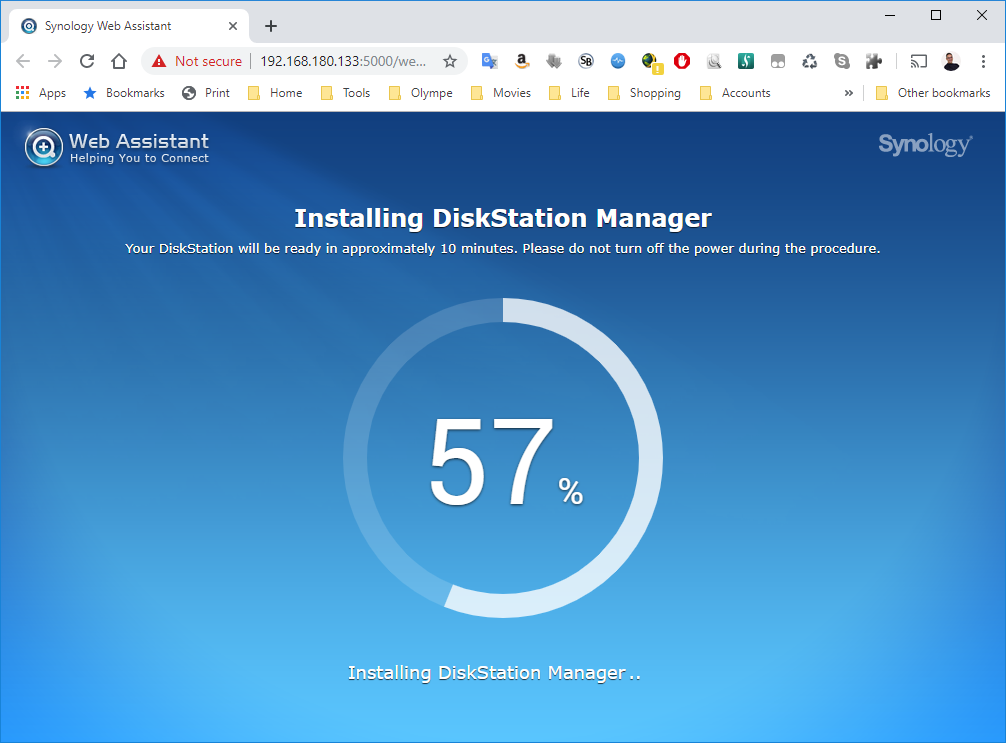Click the Helping You to Connect tagline
1006x743 pixels.
(139, 158)
